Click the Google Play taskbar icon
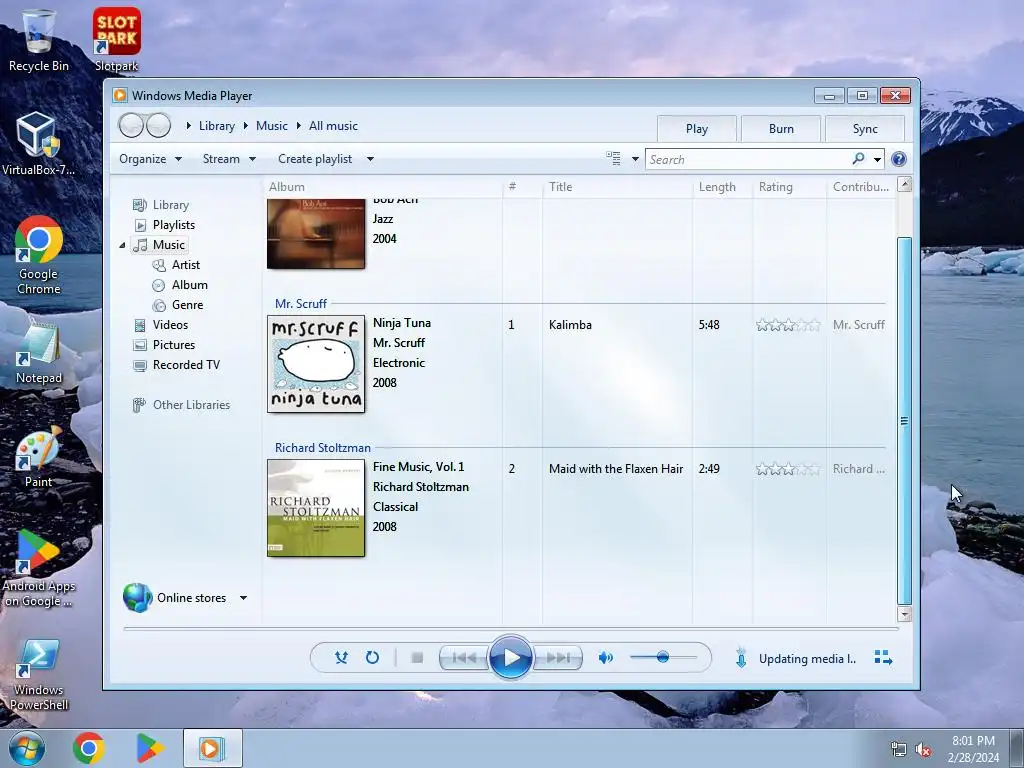 click(x=150, y=748)
